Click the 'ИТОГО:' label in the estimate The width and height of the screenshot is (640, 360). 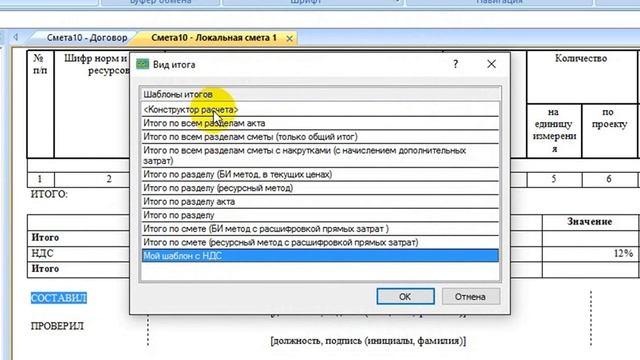pos(49,194)
